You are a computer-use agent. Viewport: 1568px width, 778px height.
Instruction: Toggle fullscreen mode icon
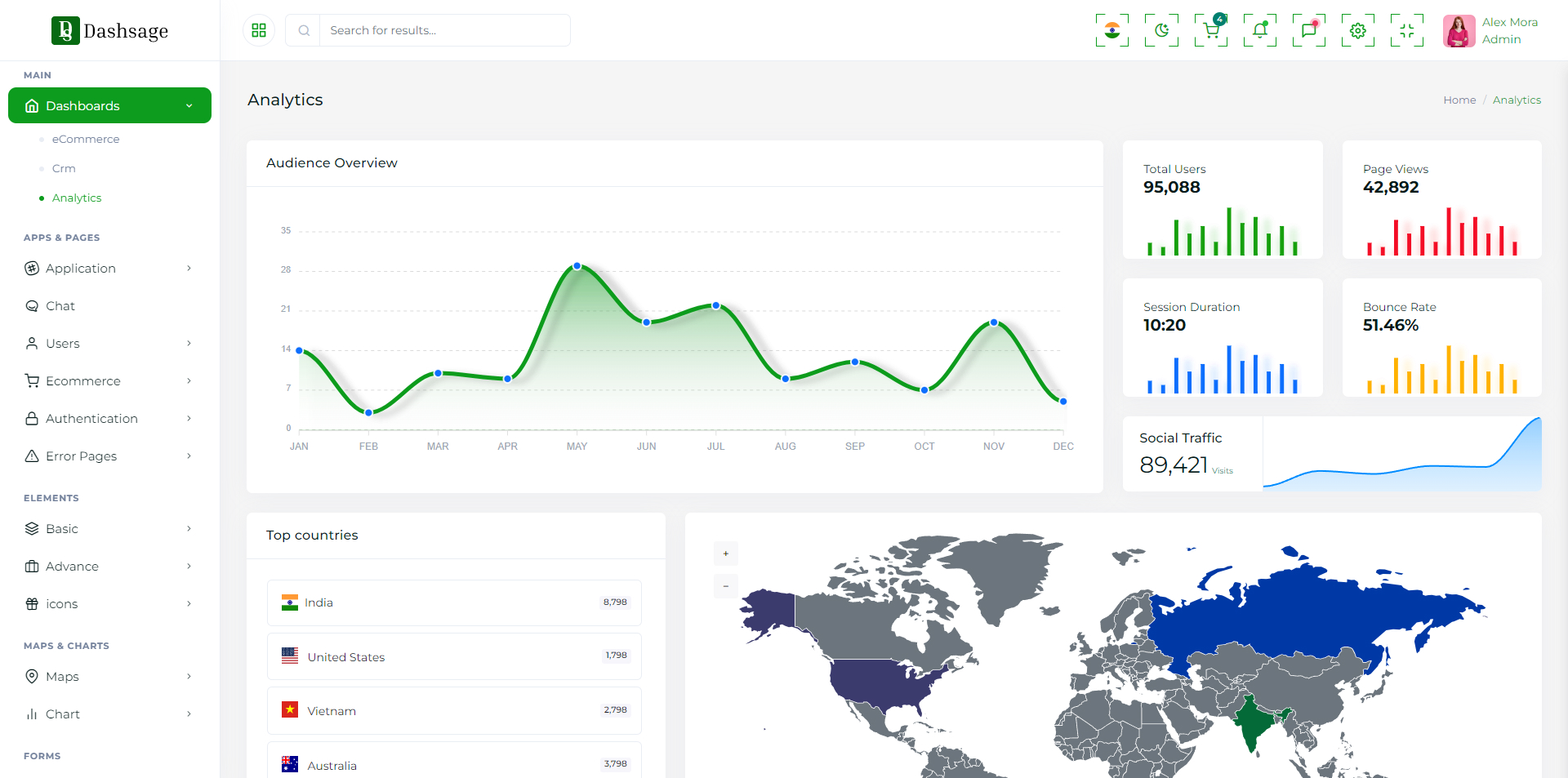(x=1406, y=31)
